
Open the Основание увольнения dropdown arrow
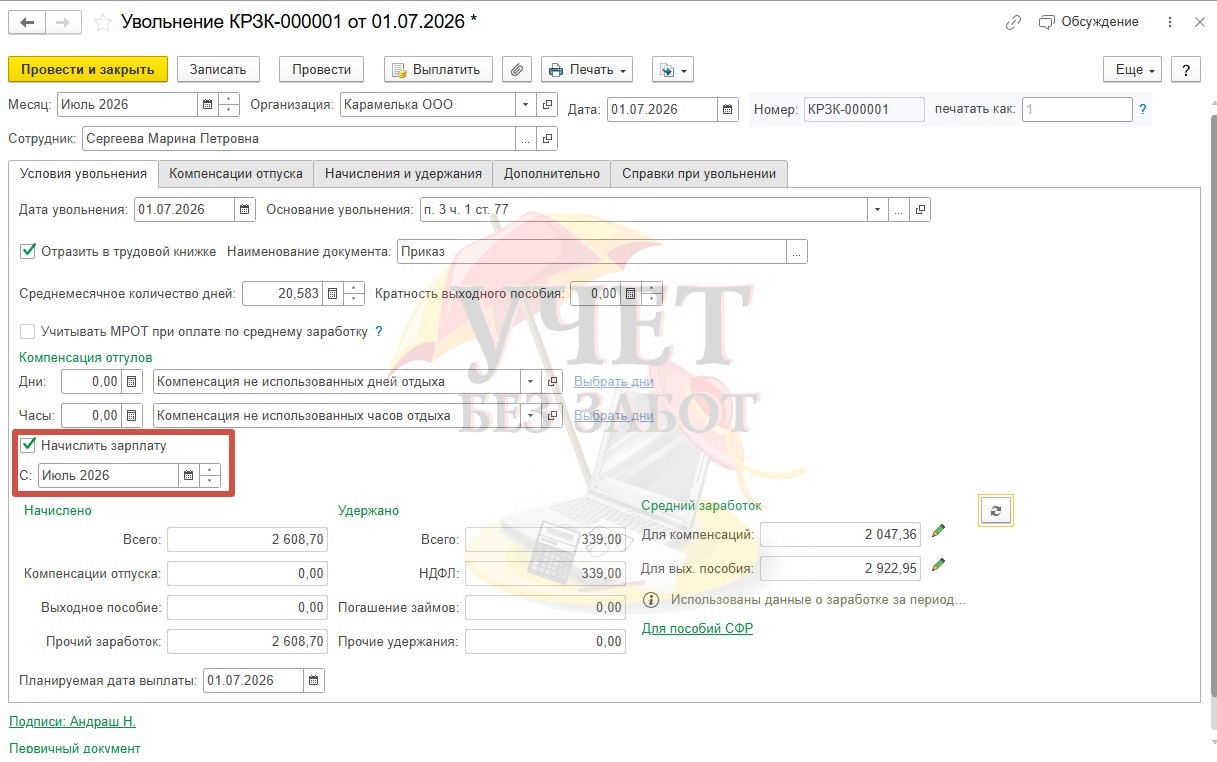click(x=877, y=210)
